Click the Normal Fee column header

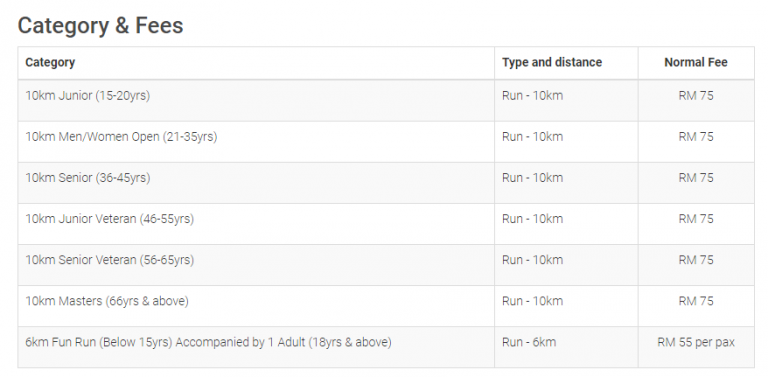[x=696, y=63]
